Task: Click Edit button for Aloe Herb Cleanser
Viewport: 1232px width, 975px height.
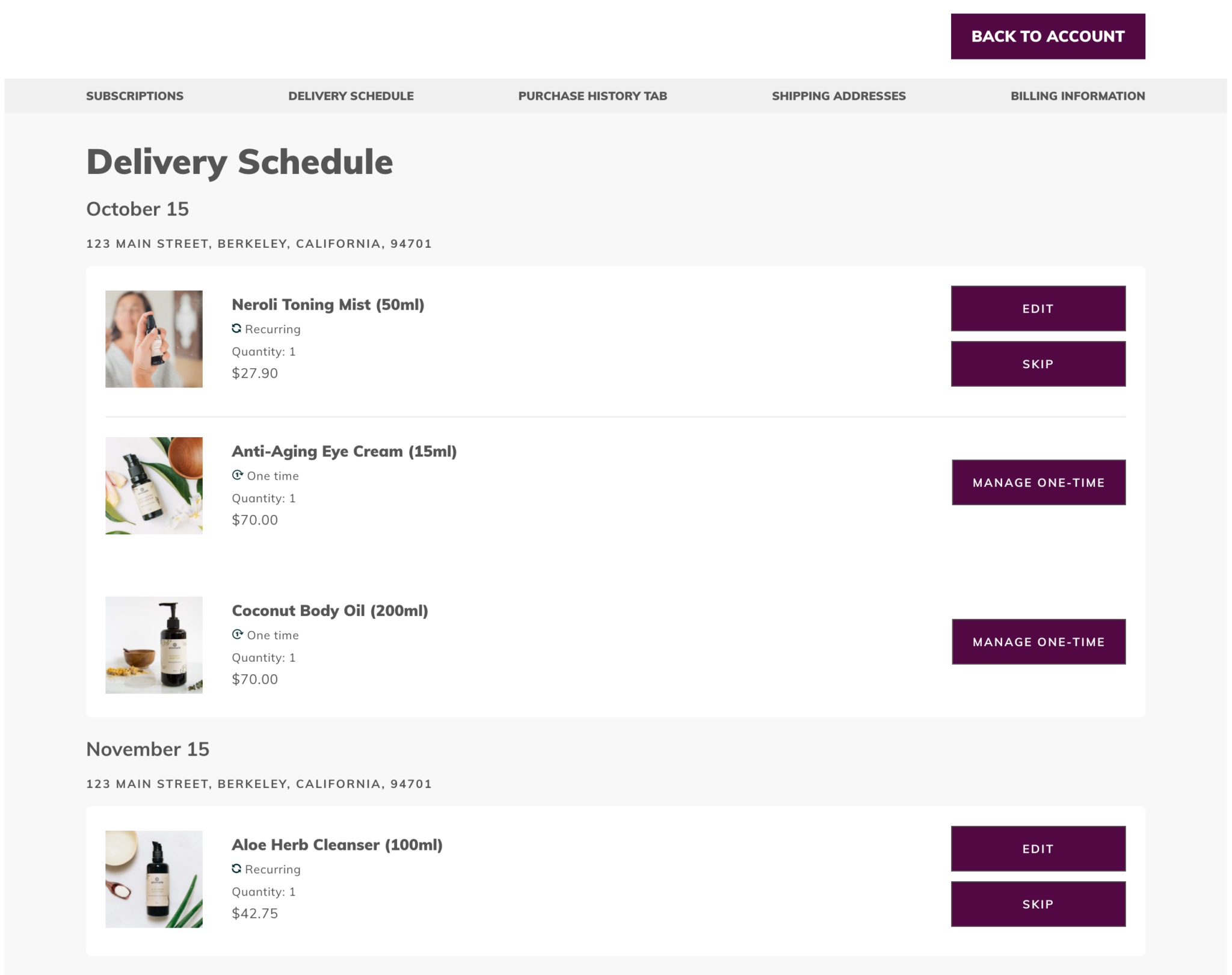Action: [1038, 848]
